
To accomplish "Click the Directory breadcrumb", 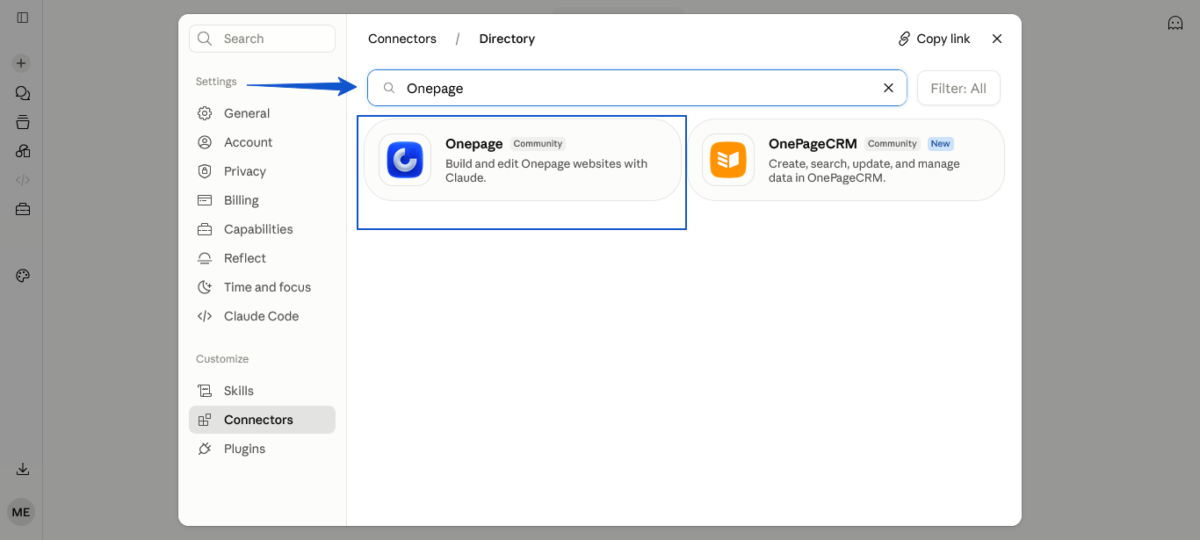I will 507,39.
